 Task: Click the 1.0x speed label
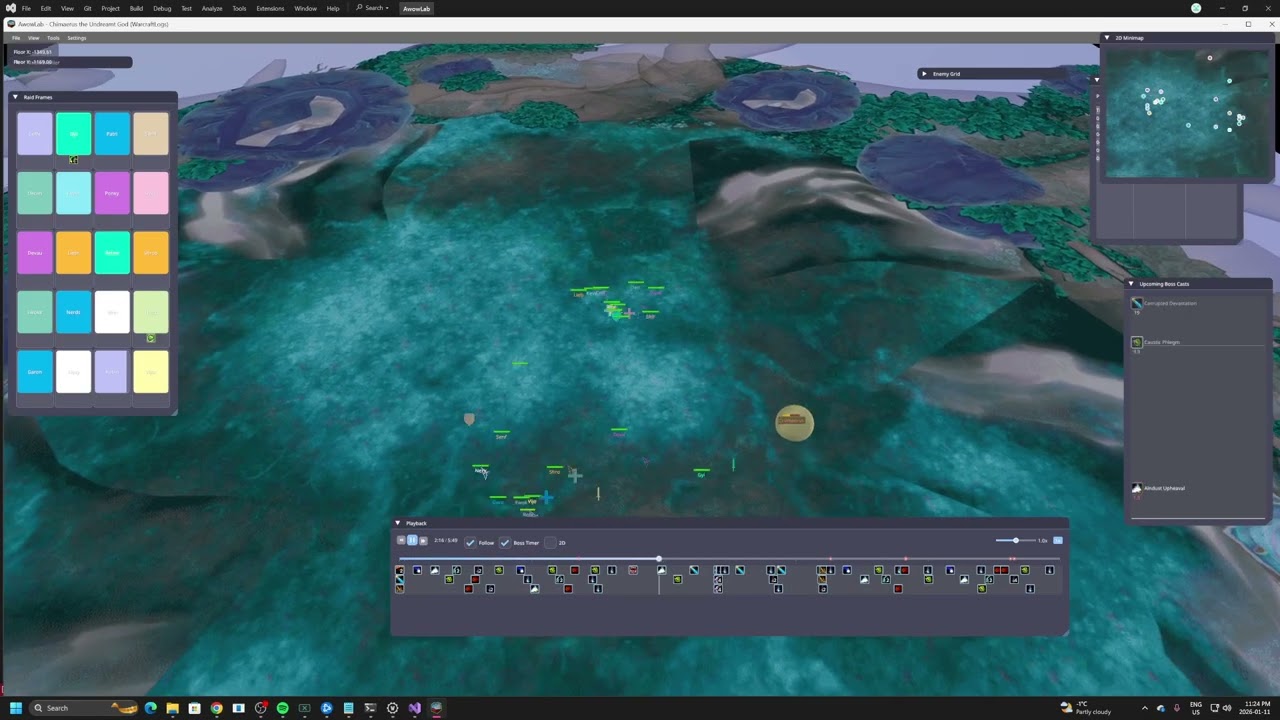tap(1042, 541)
